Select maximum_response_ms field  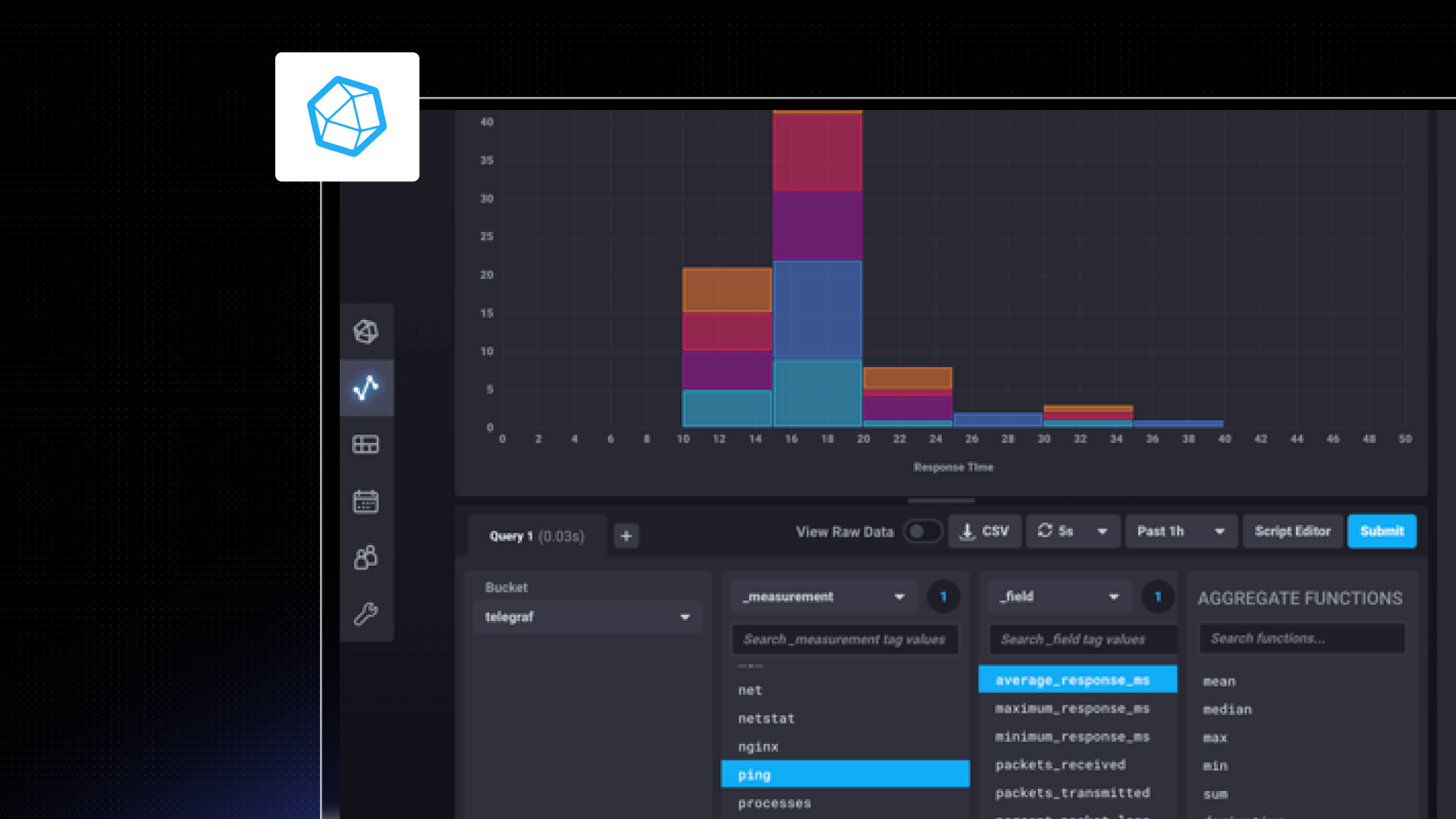click(x=1072, y=708)
